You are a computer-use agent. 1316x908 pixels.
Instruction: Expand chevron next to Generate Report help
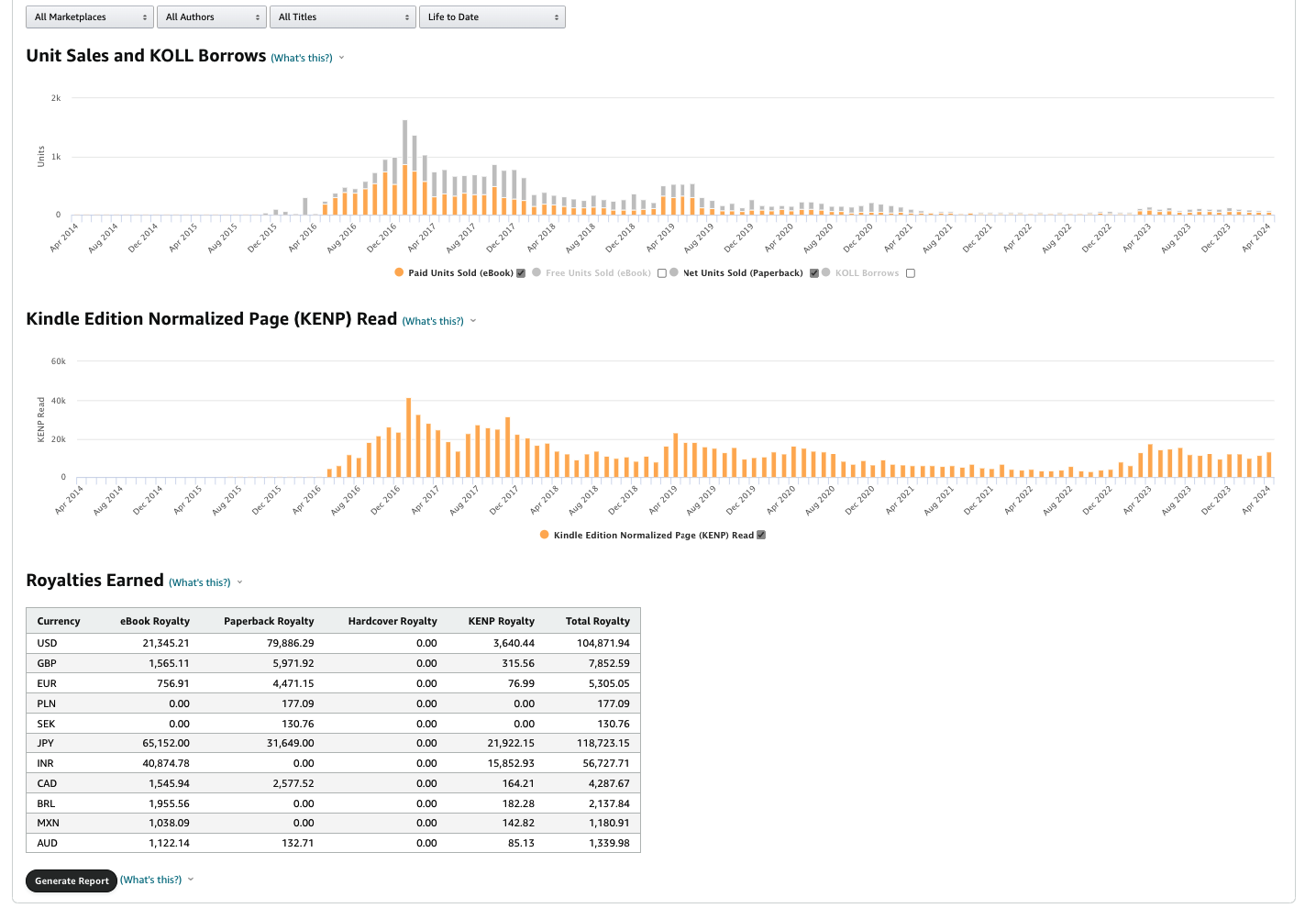[191, 880]
